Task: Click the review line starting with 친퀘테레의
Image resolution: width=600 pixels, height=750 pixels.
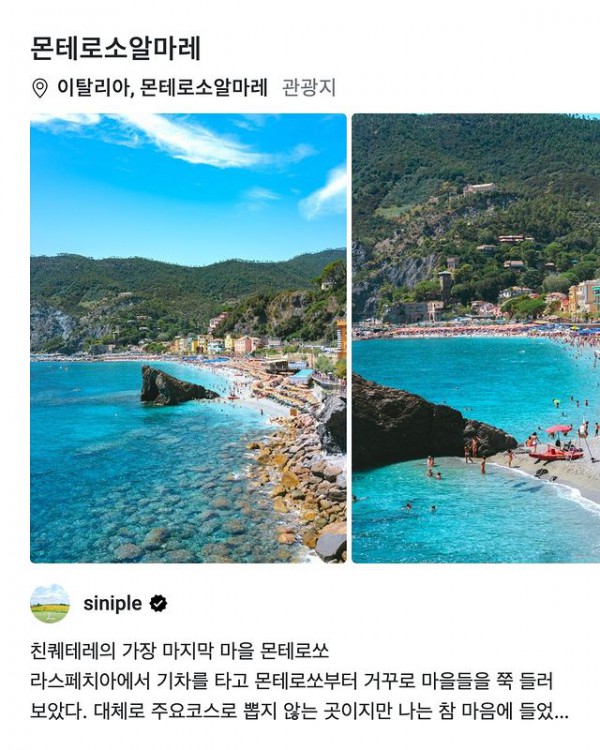Action: [x=179, y=651]
